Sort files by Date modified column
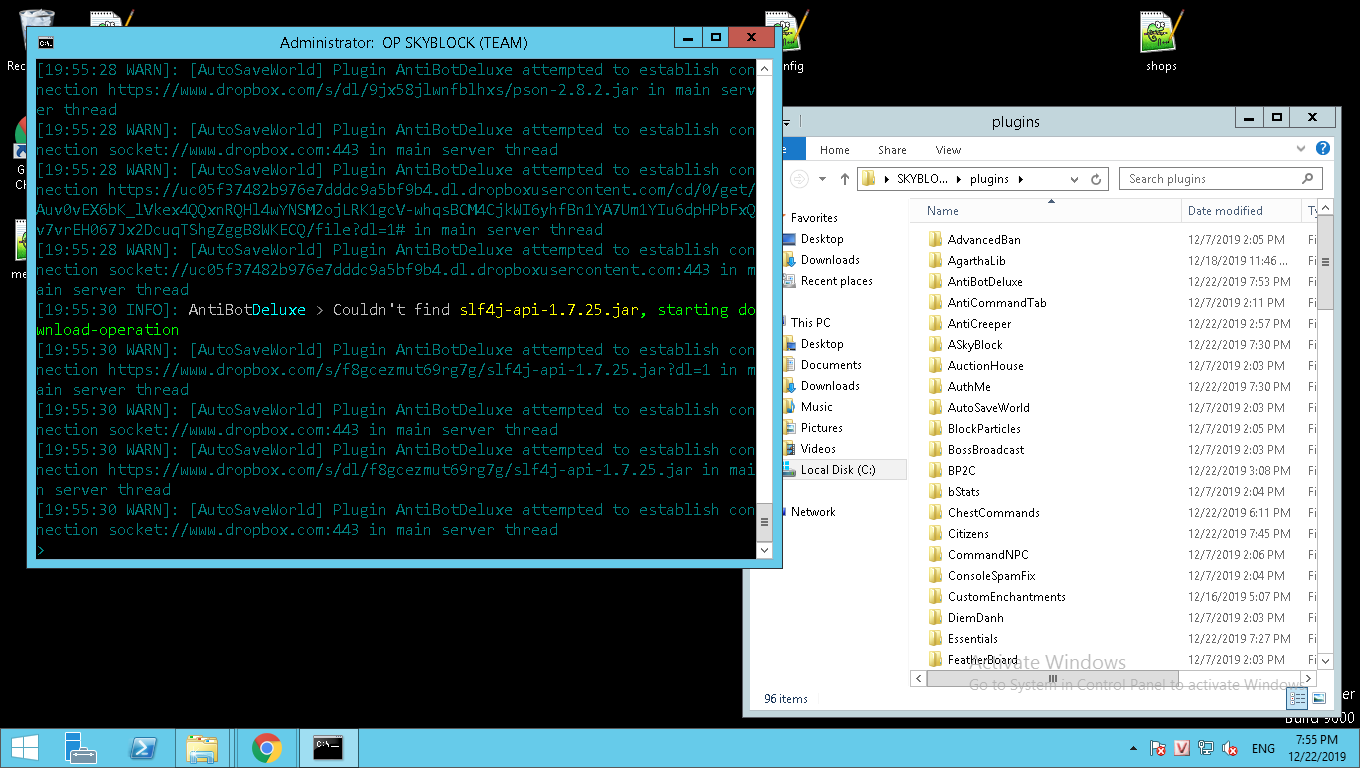1360x768 pixels. point(1225,211)
